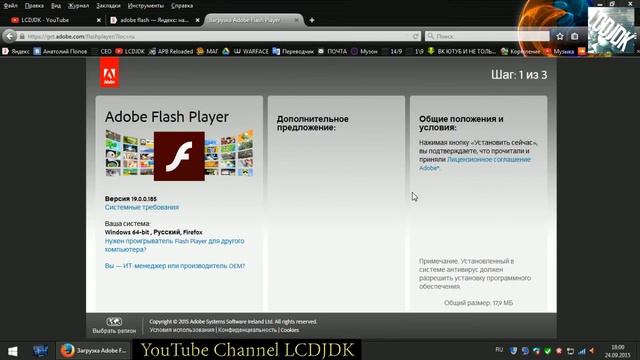Click the globe icon above Выбрать регион
Screen dimensions: 640x360
click(x=114, y=322)
